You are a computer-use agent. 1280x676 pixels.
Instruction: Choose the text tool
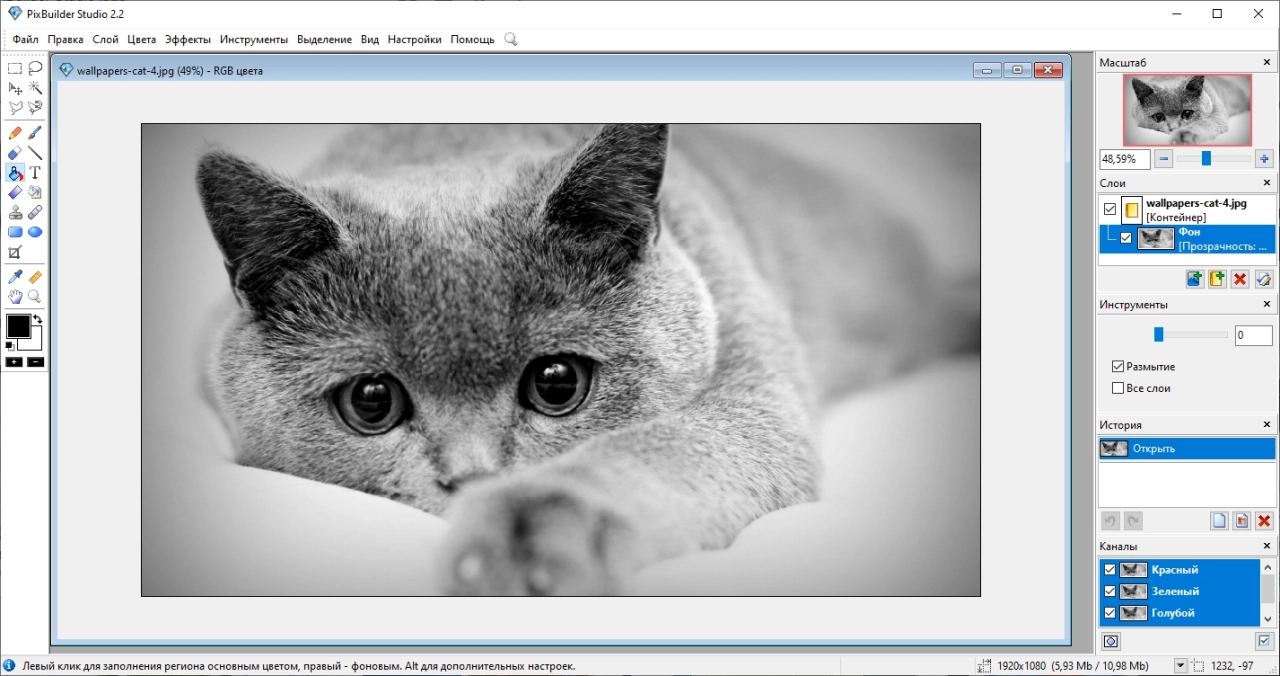click(x=35, y=173)
